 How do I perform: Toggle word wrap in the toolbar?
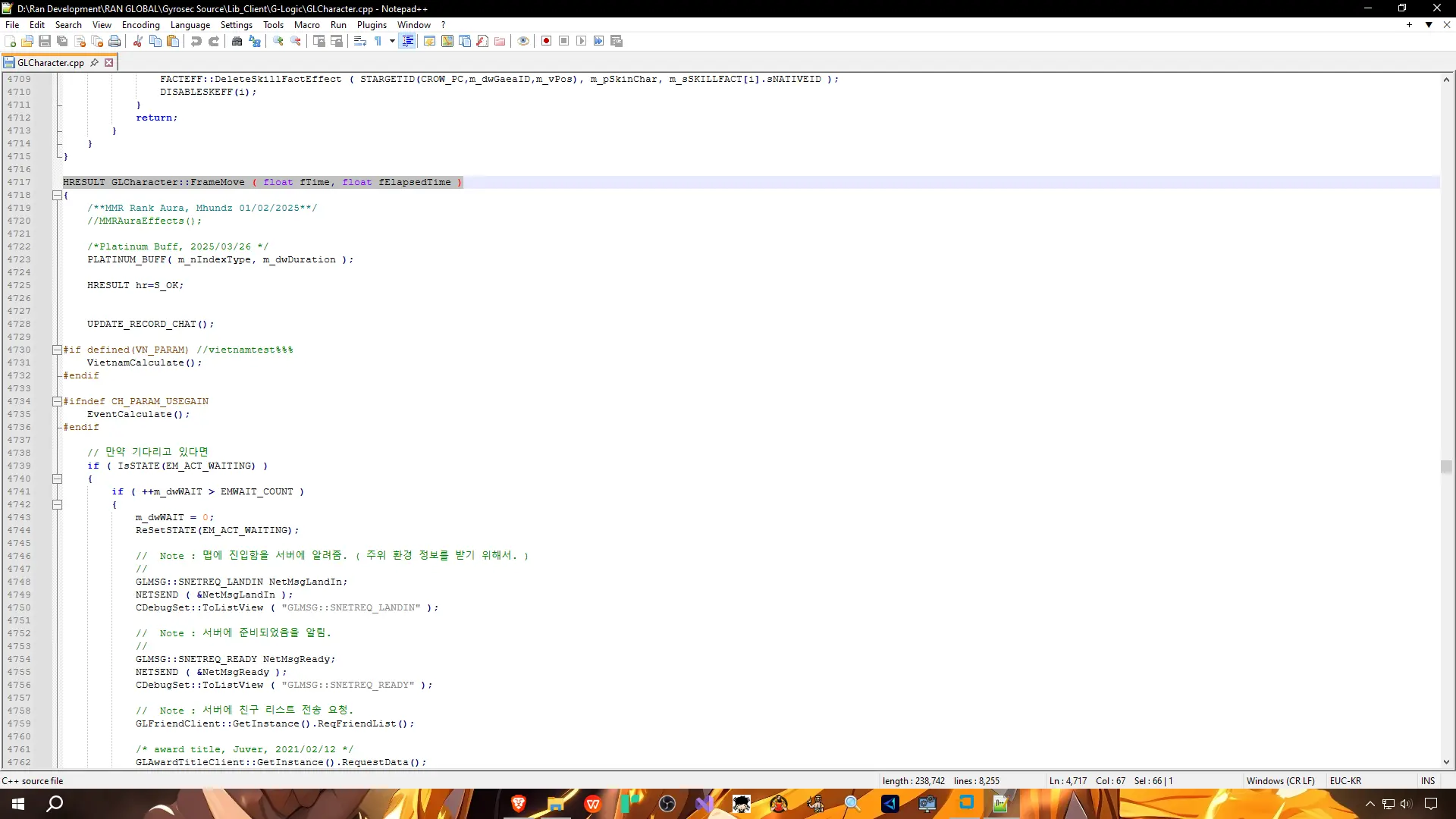(360, 41)
